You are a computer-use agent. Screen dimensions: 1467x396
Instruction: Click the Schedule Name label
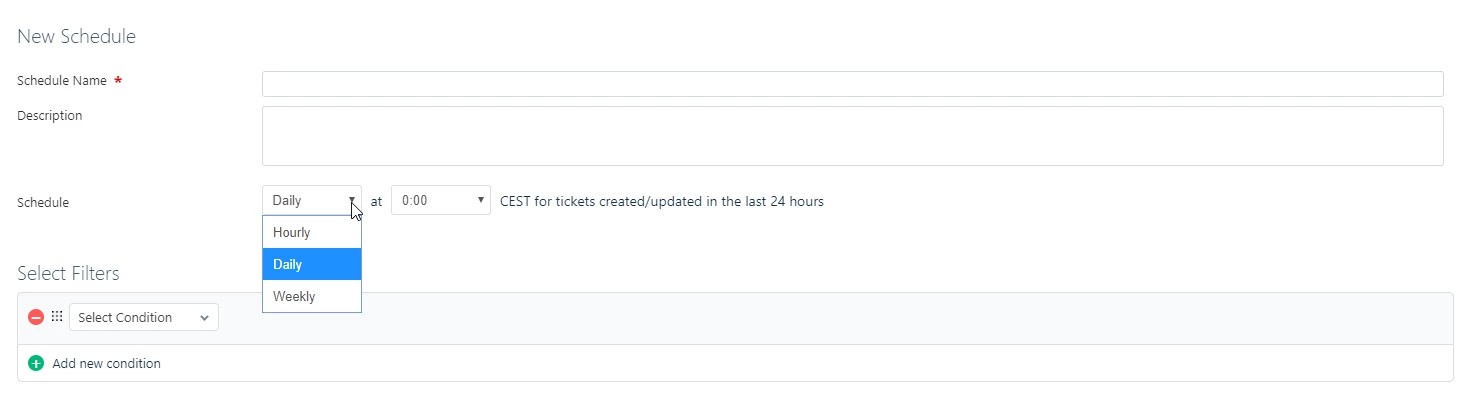tap(62, 81)
